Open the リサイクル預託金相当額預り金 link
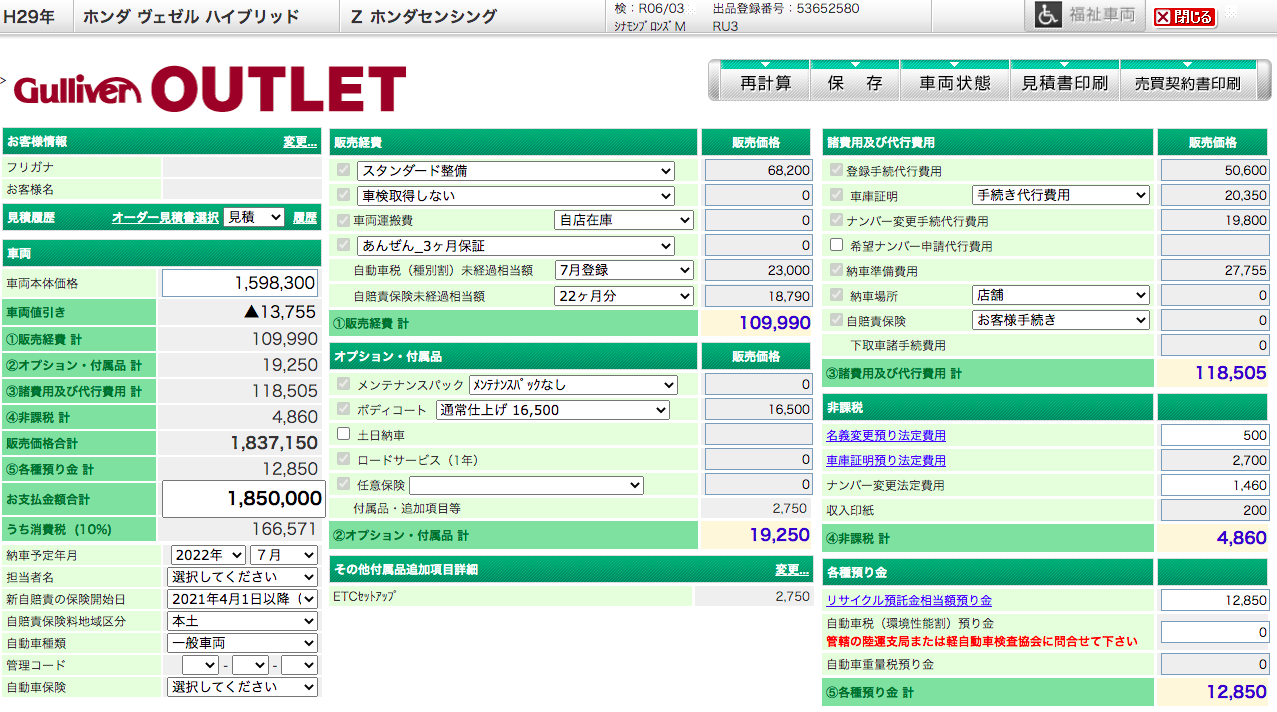This screenshot has height=712, width=1277. point(909,601)
